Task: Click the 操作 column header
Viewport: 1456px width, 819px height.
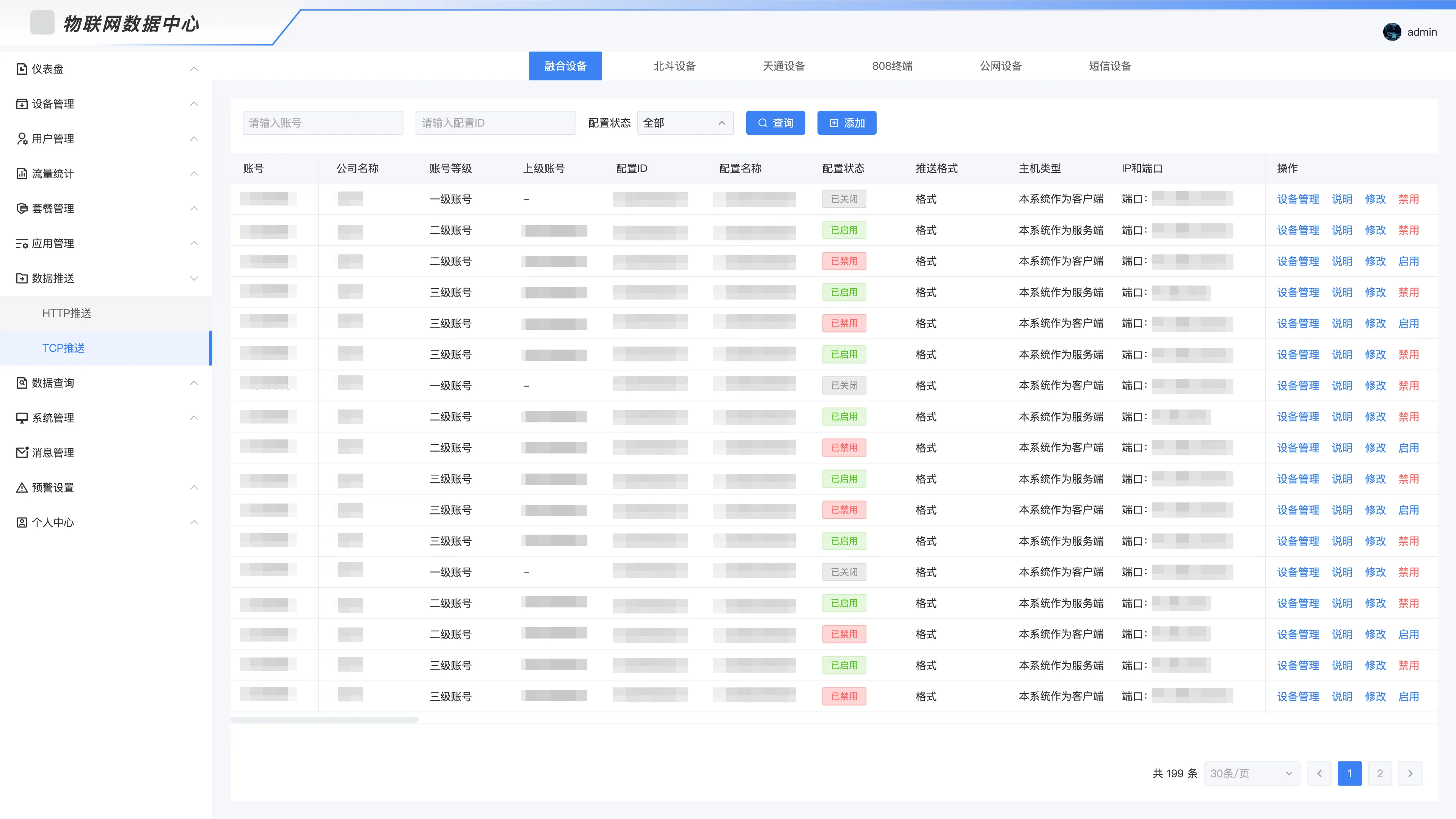Action: click(x=1288, y=168)
